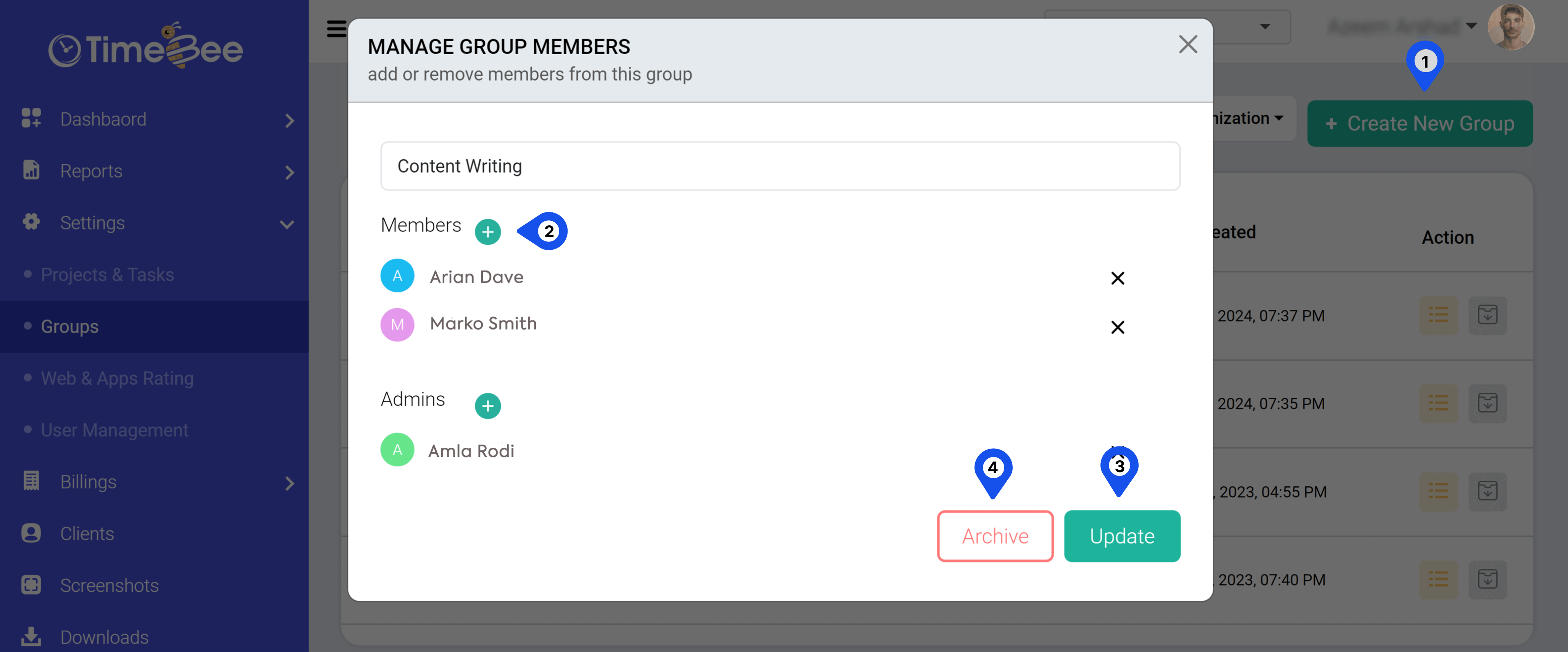1568x652 pixels.
Task: Click the archive box icon in the Action column
Action: [1487, 315]
